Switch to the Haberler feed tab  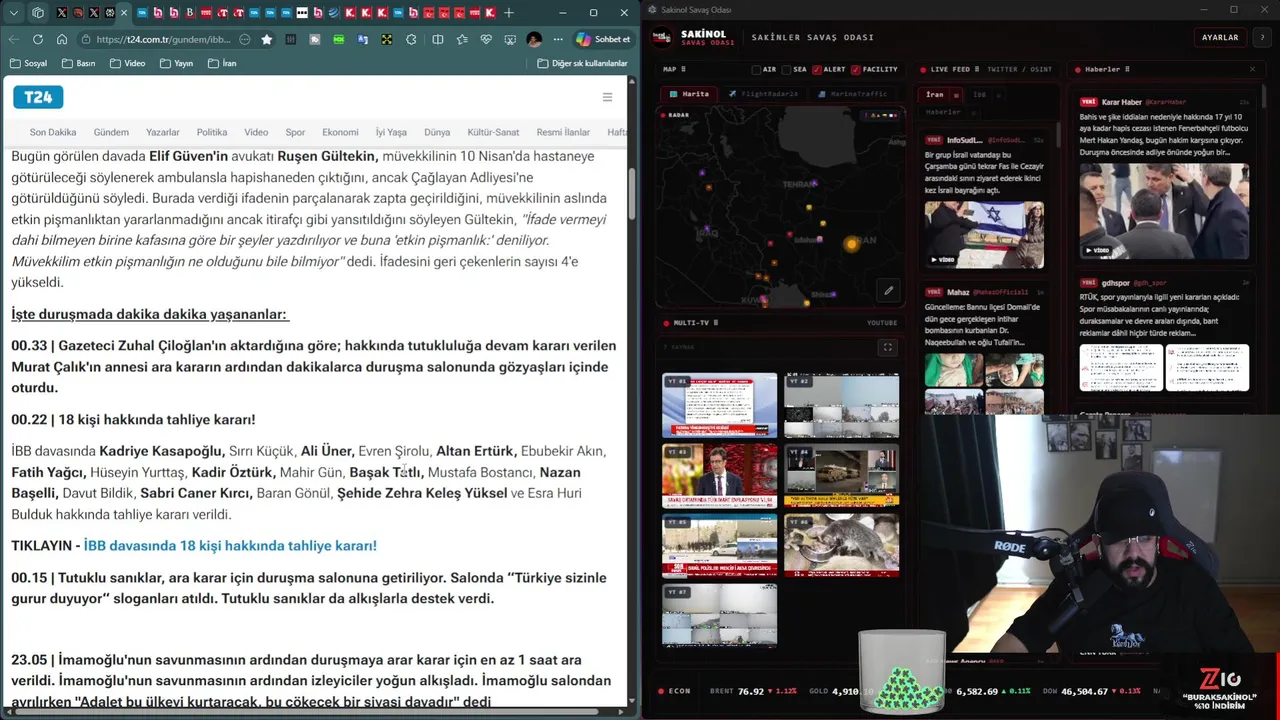943,112
